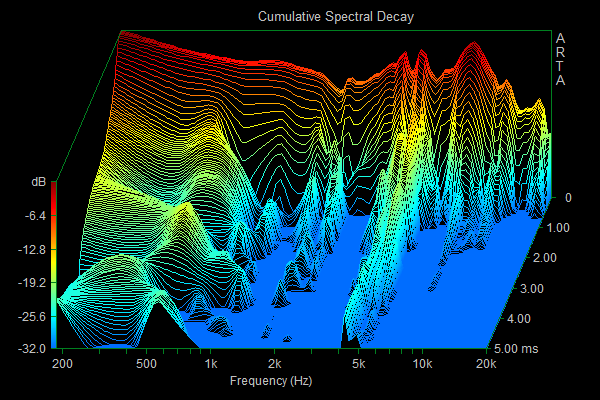Image resolution: width=600 pixels, height=400 pixels.
Task: Click the 5k frequency tick label
Action: (358, 365)
